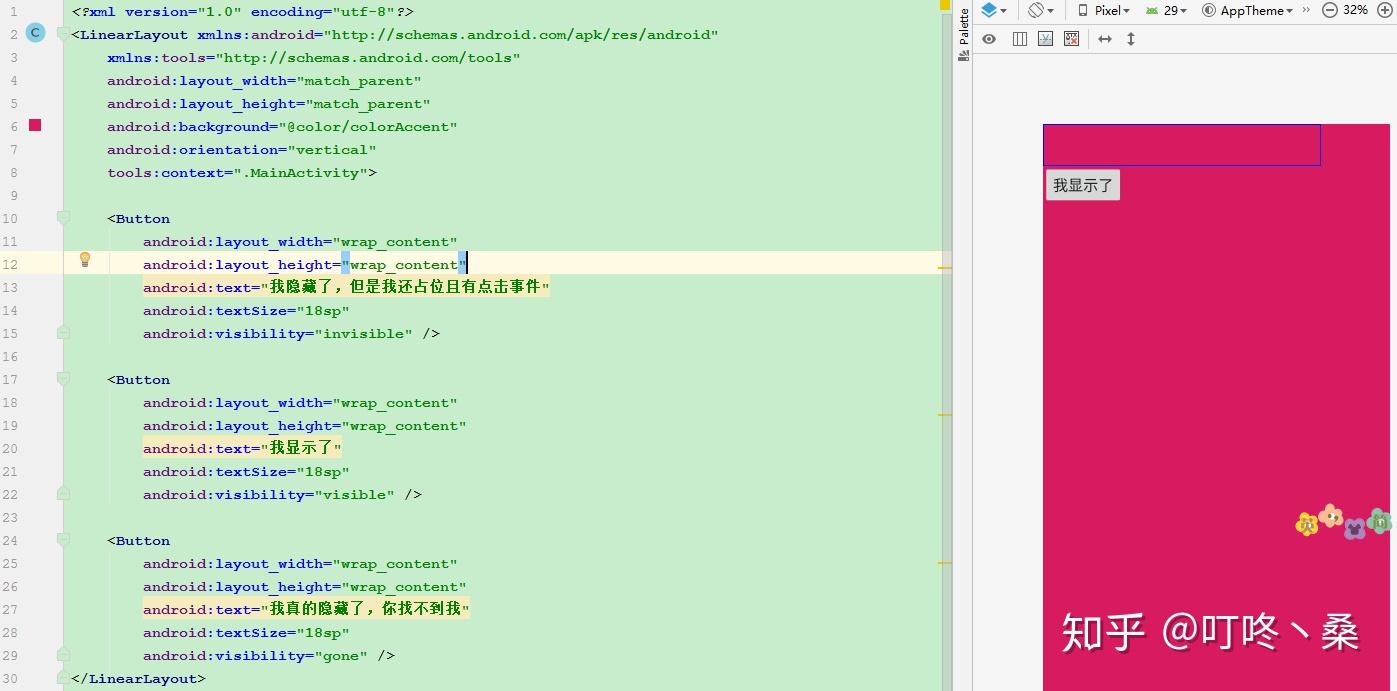
Task: Click "18sp" textSize value on line 28
Action: tap(323, 632)
